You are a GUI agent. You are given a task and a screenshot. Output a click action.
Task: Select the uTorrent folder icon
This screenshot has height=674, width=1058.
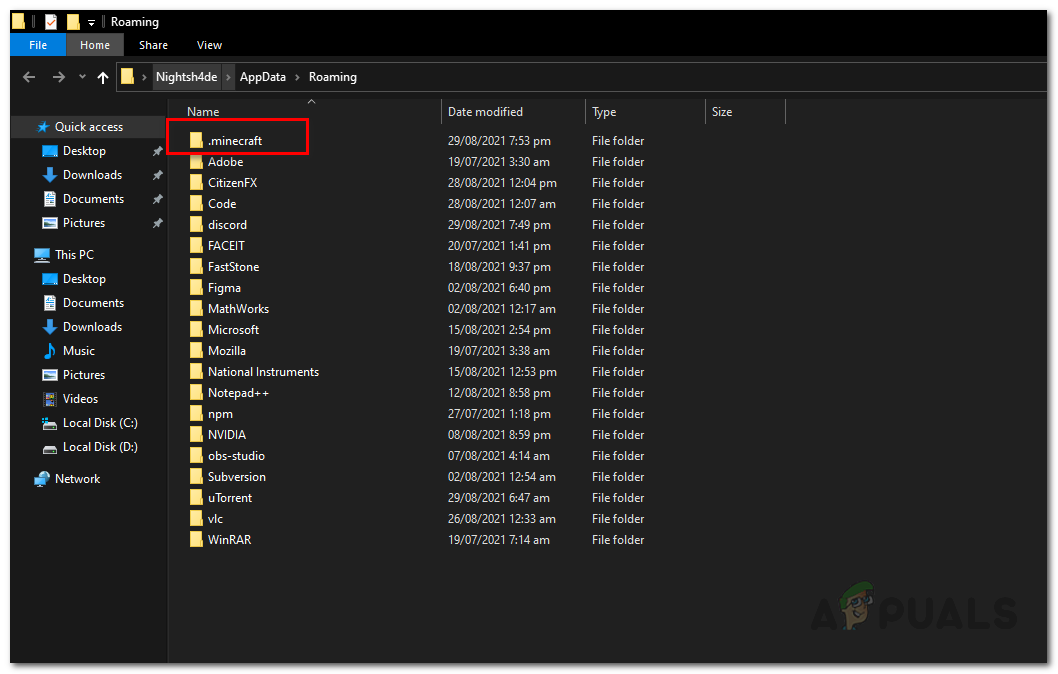coord(196,497)
